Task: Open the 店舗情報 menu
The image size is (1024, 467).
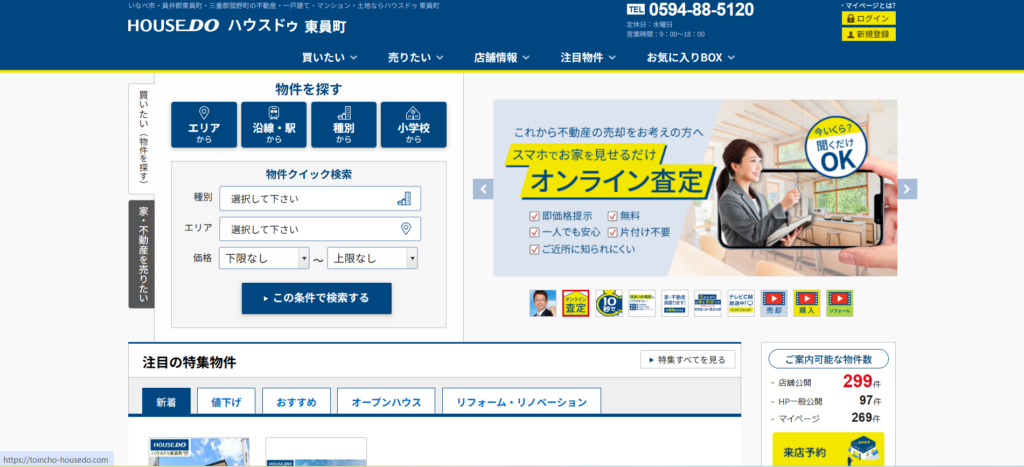Action: pyautogui.click(x=502, y=57)
